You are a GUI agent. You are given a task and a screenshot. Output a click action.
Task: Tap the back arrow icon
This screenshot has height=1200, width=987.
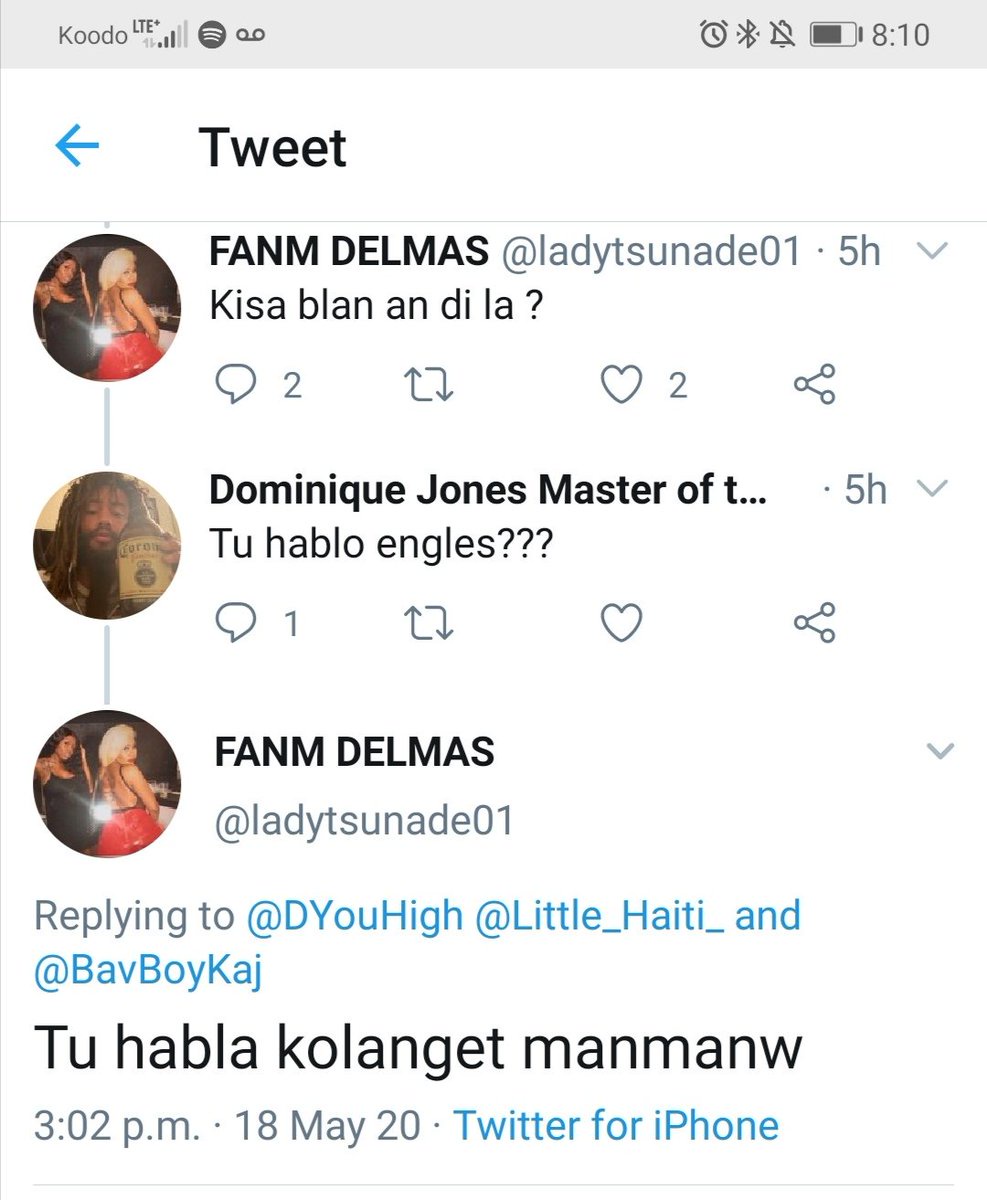pos(77,148)
